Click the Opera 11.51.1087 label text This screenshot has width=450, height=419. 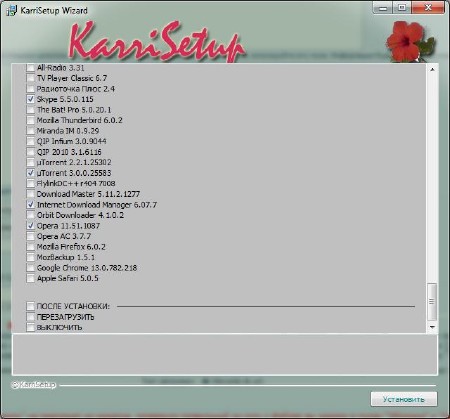tap(68, 226)
